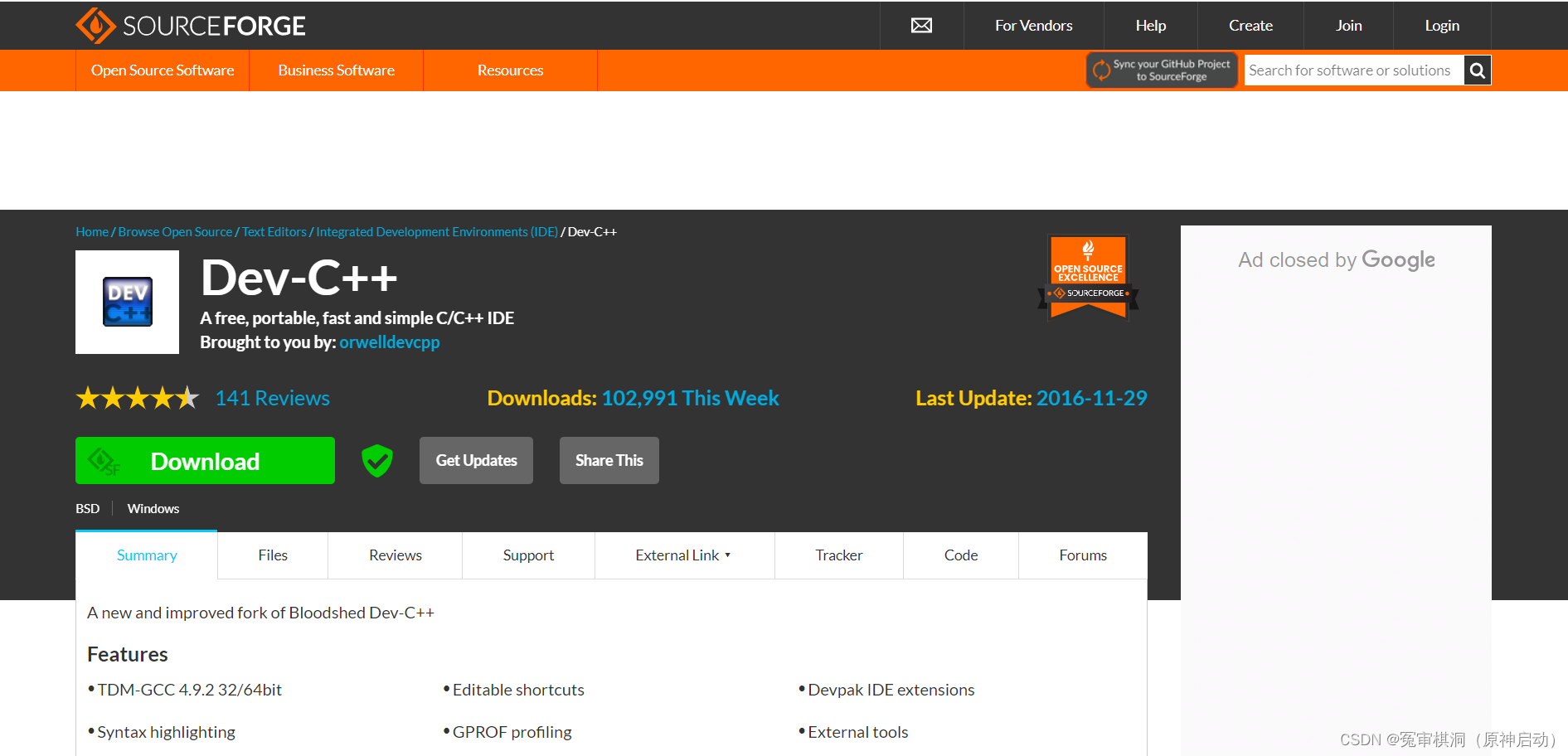Switch to the Files tab
Viewport: 1568px width, 756px height.
pos(273,555)
